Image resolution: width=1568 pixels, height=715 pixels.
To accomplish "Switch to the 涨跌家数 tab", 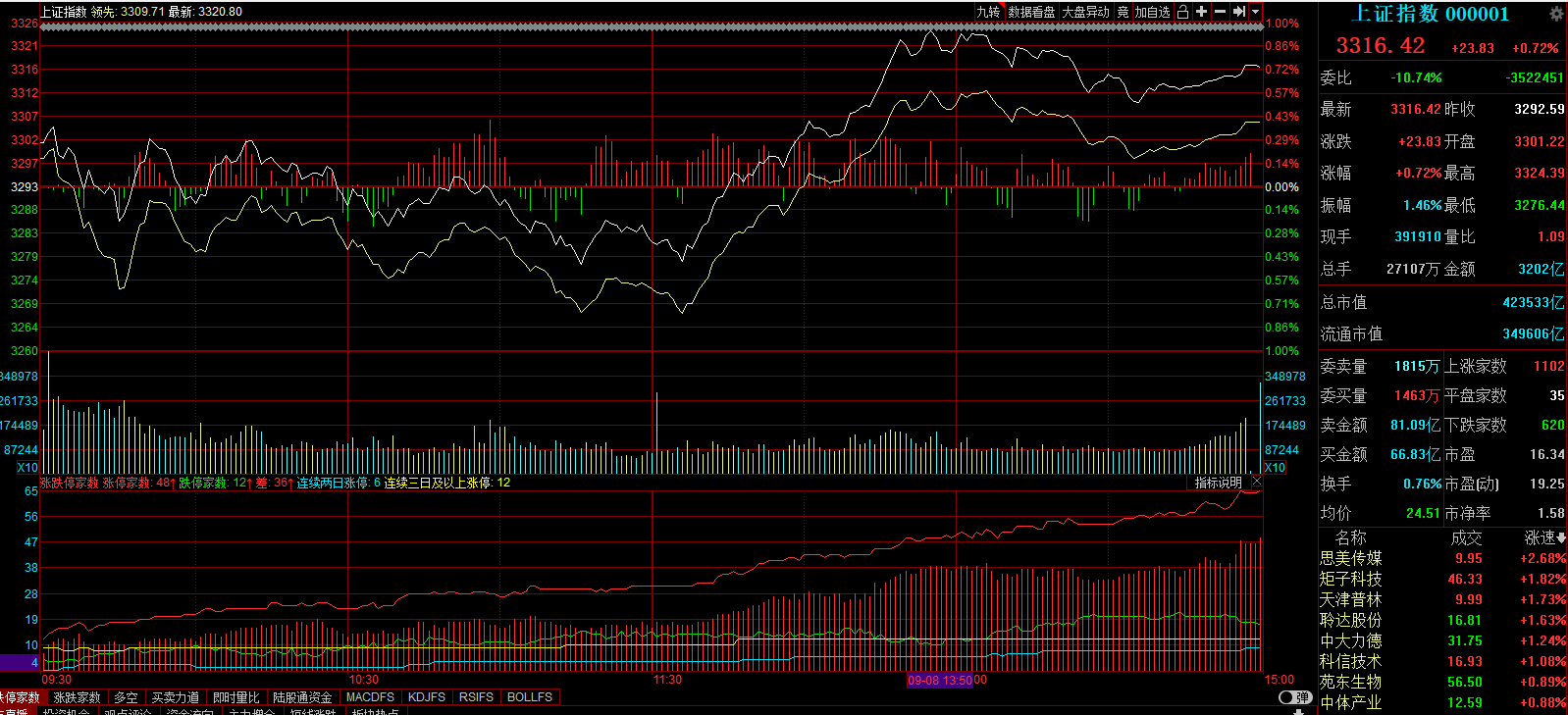I will (78, 697).
